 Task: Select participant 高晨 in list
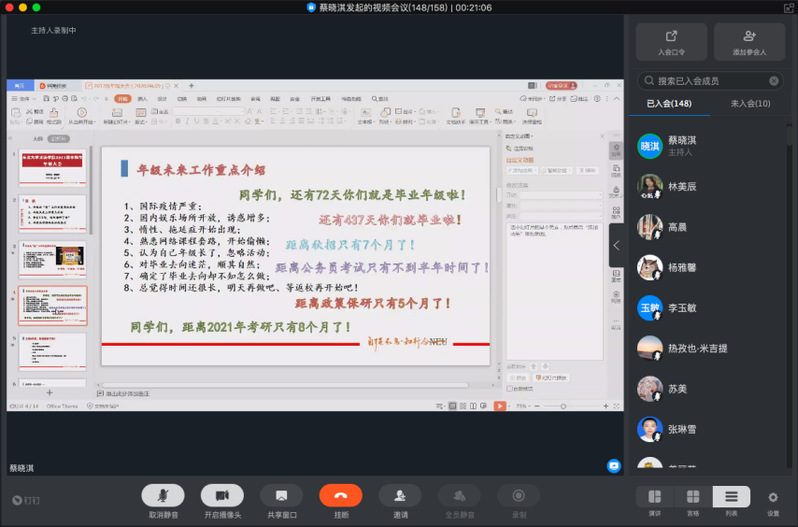coord(710,227)
